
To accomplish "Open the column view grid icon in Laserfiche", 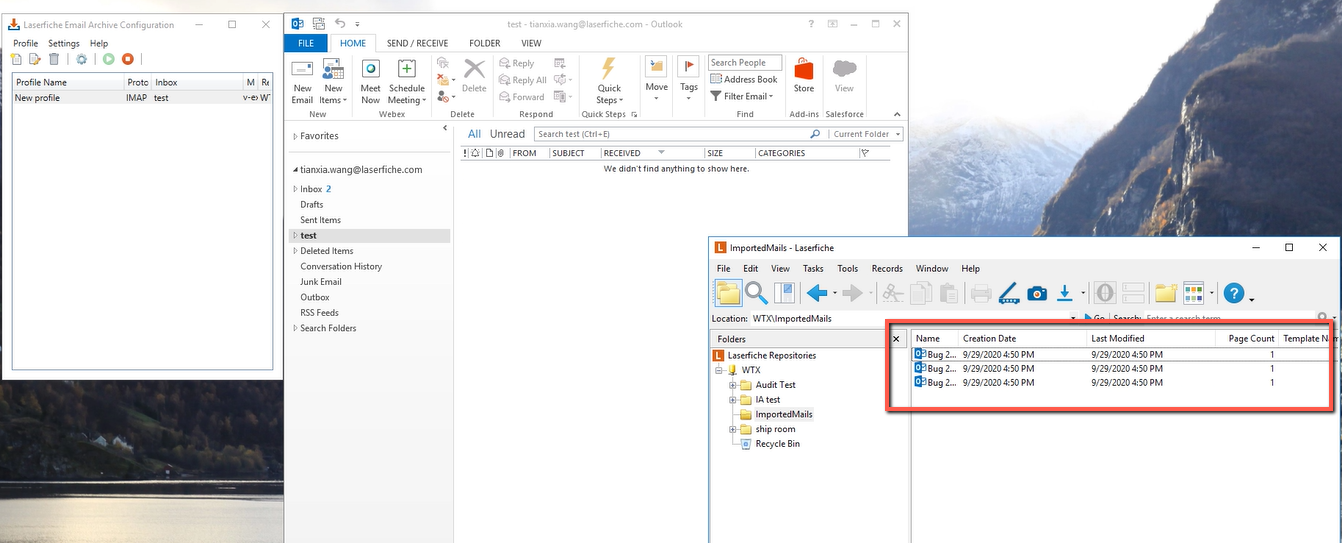I will (x=1193, y=292).
